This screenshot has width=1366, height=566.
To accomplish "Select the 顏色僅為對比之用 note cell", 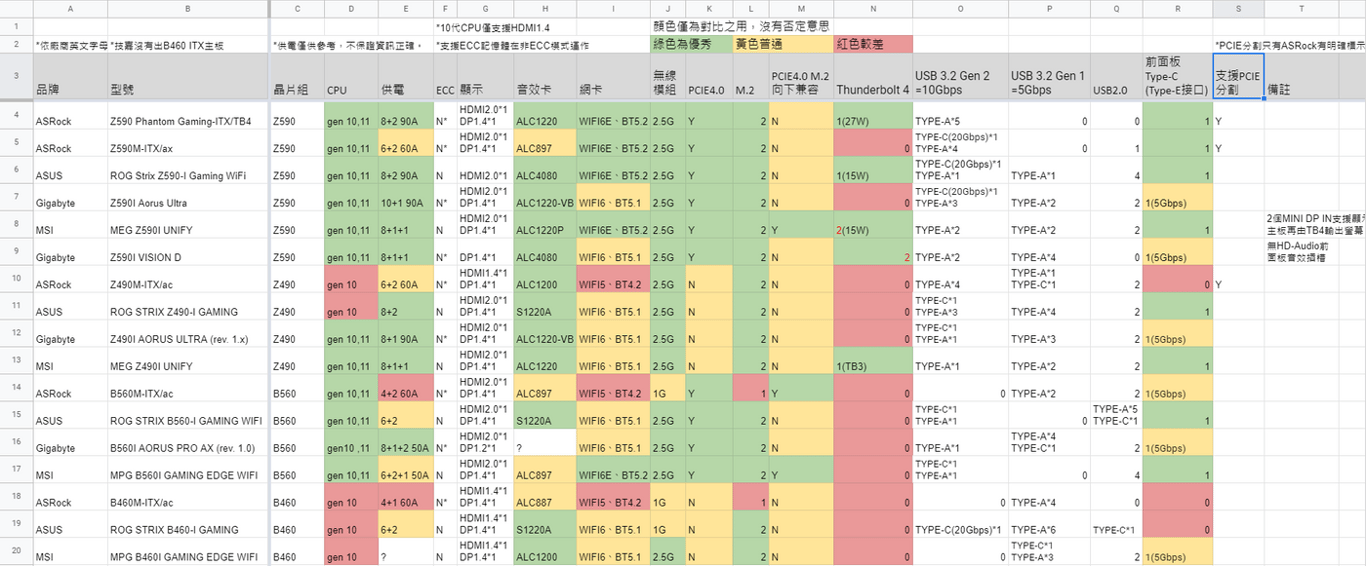I will click(x=742, y=26).
